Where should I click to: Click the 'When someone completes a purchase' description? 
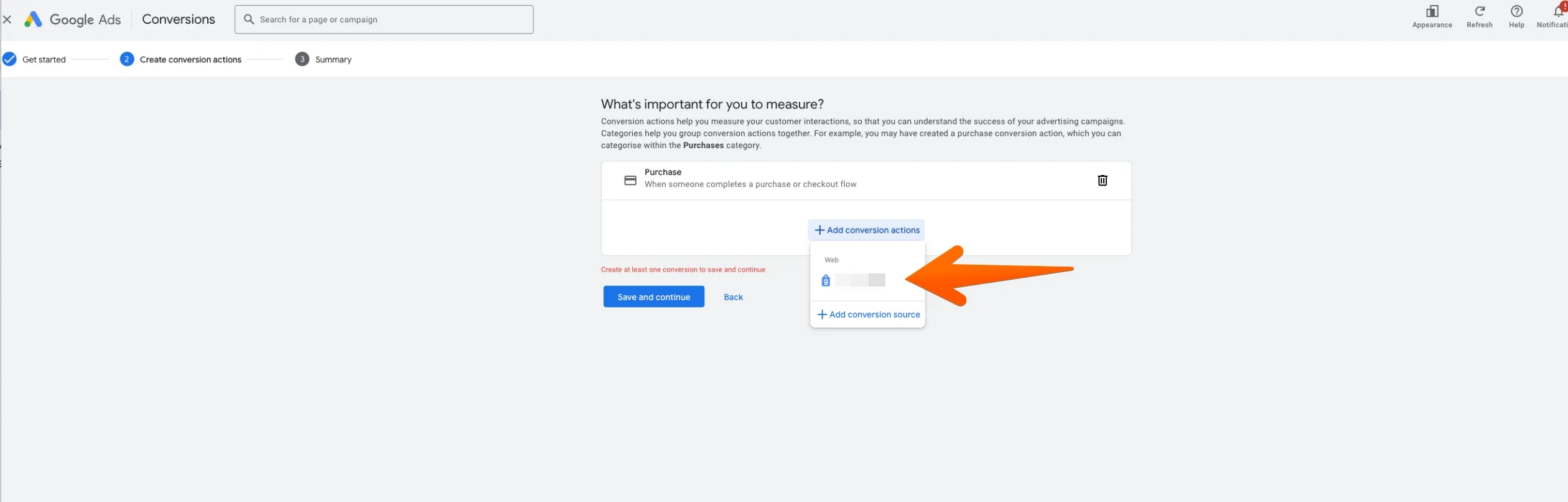click(x=750, y=184)
